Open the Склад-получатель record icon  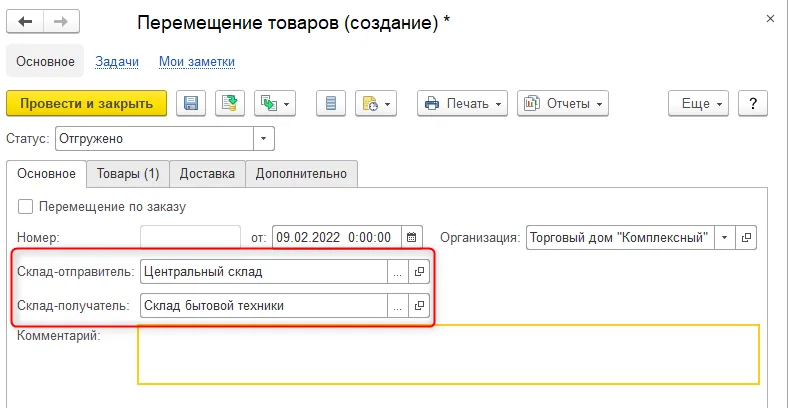(419, 305)
